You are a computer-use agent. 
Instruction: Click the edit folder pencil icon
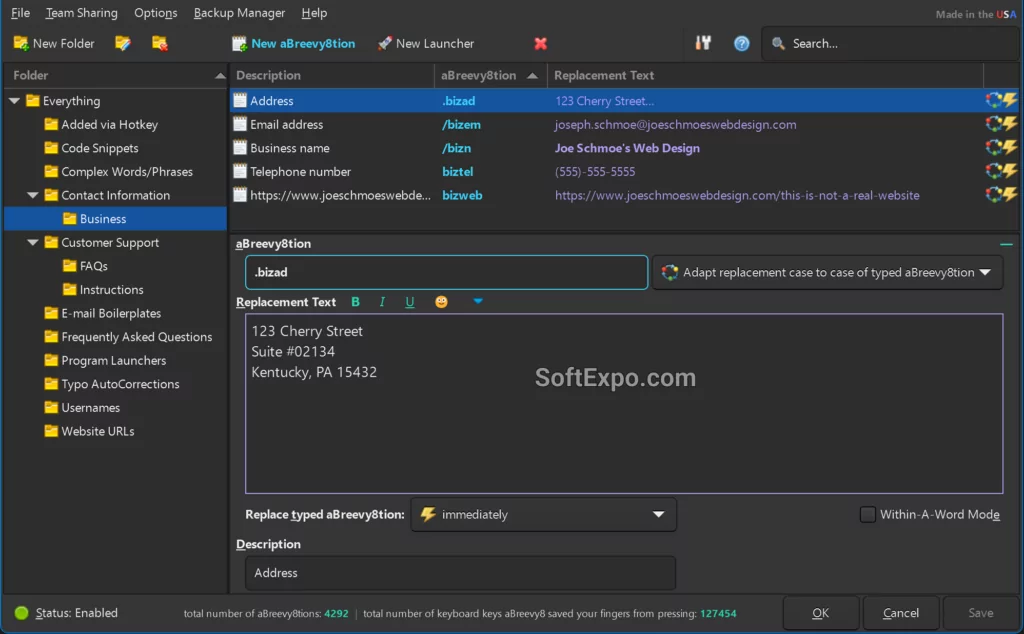[x=123, y=44]
